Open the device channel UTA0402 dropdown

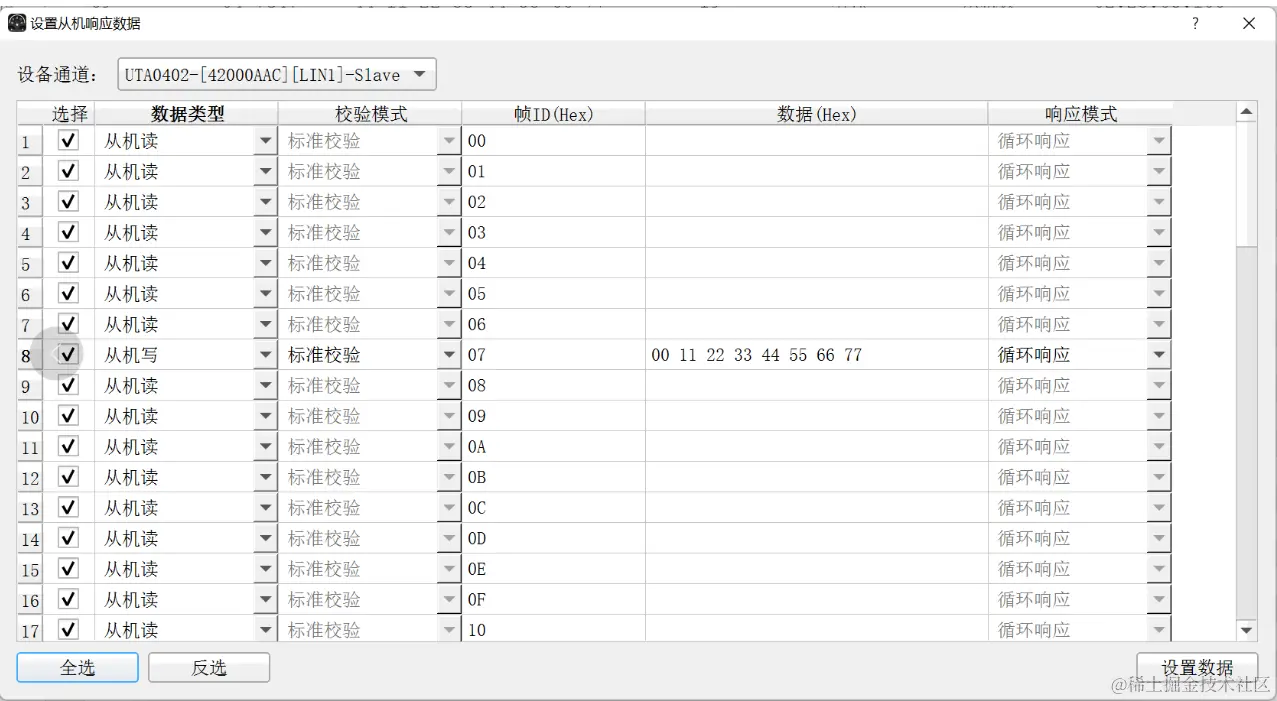[x=277, y=75]
